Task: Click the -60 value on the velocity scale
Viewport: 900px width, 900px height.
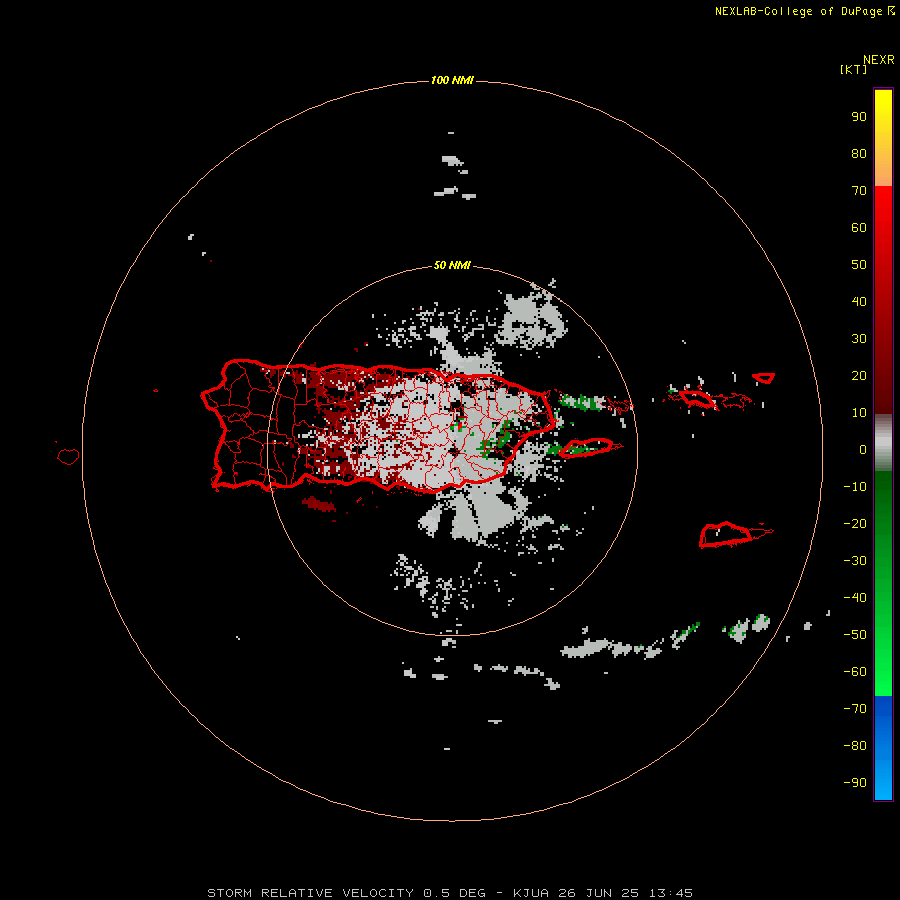Action: (x=855, y=672)
